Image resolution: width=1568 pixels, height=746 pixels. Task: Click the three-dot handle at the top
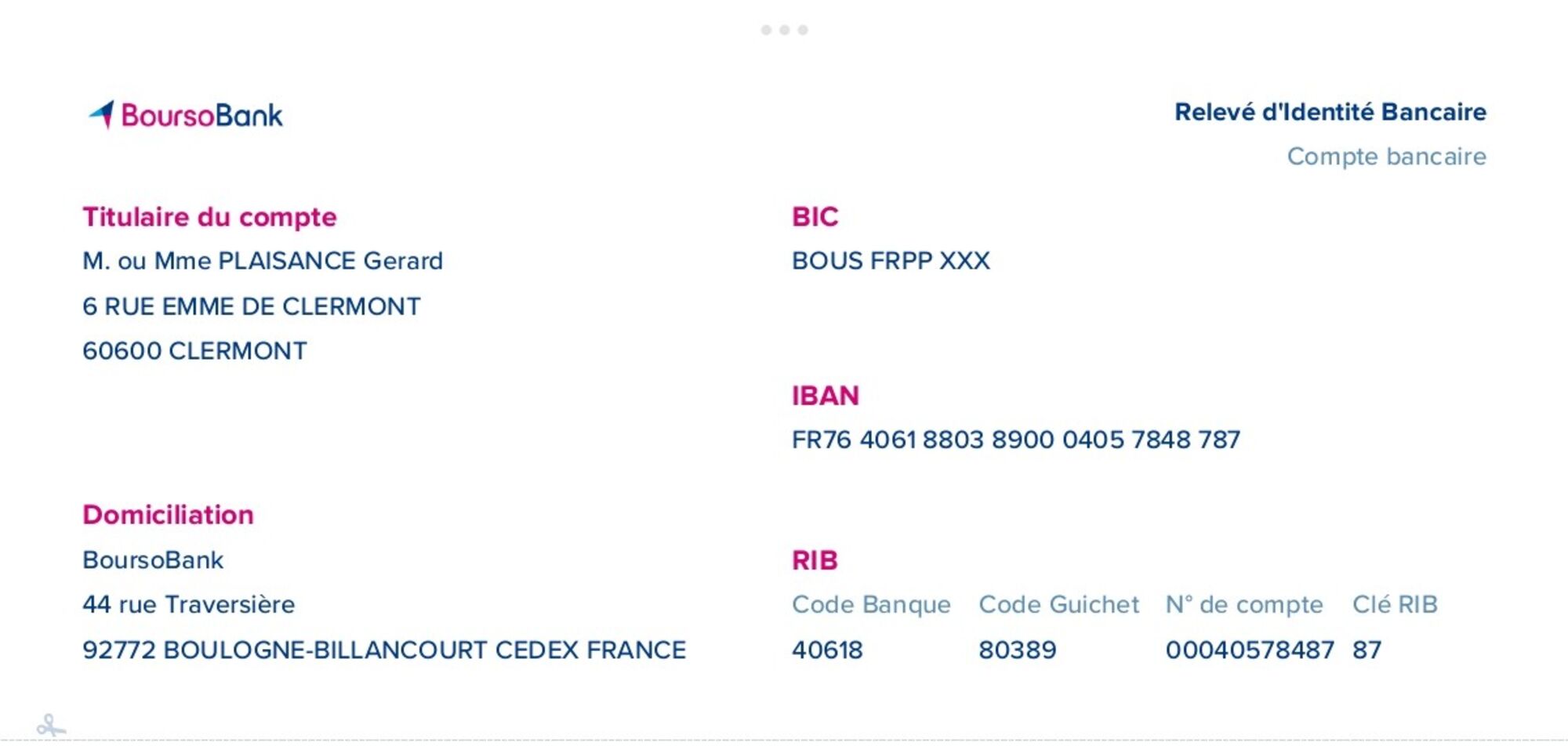point(784,30)
